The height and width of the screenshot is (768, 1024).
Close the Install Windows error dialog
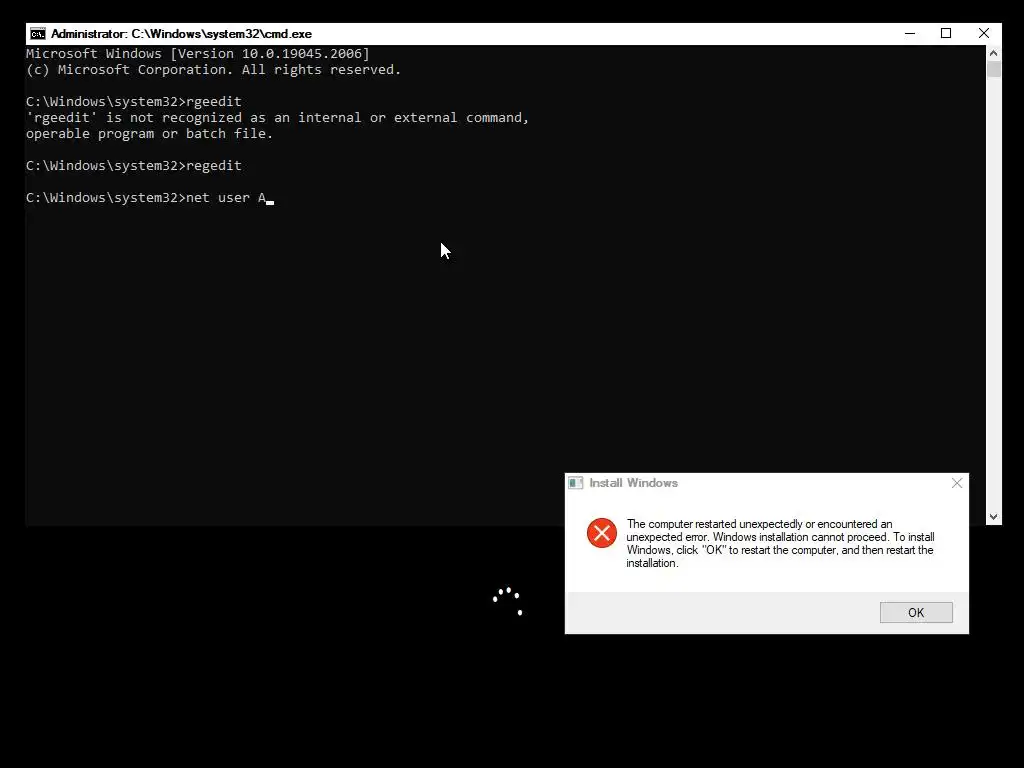(957, 483)
